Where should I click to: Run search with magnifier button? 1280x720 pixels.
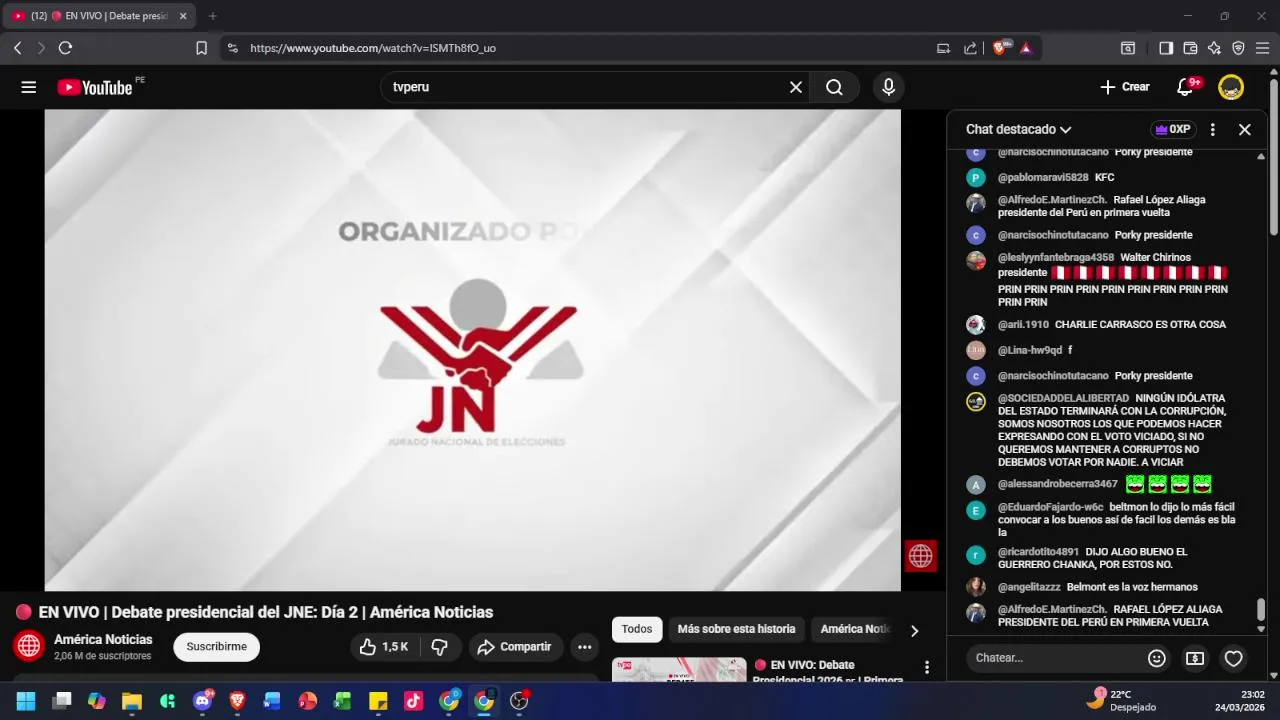coord(834,87)
